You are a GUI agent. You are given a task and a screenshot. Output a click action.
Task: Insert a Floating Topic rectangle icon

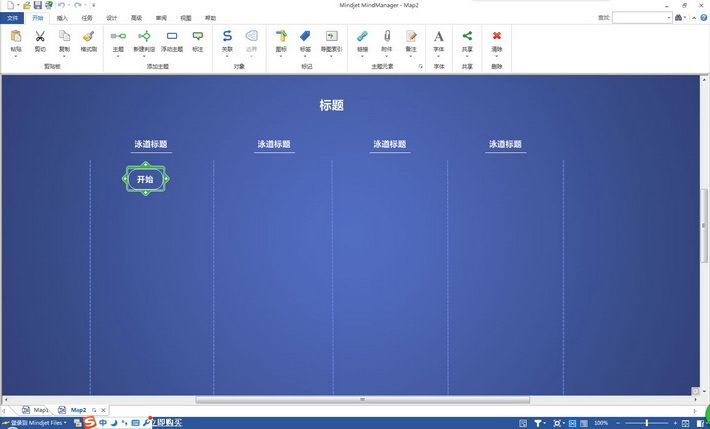(172, 36)
